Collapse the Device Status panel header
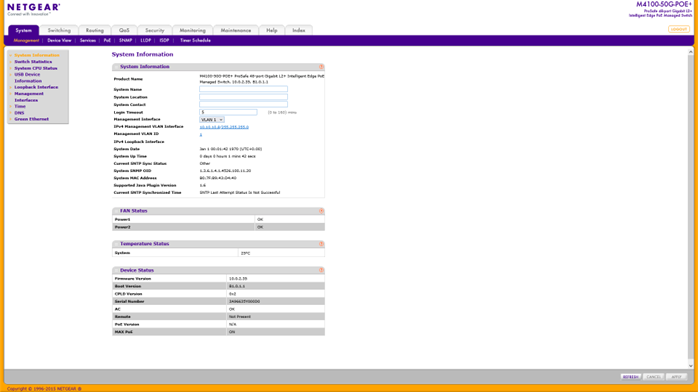 [116, 270]
